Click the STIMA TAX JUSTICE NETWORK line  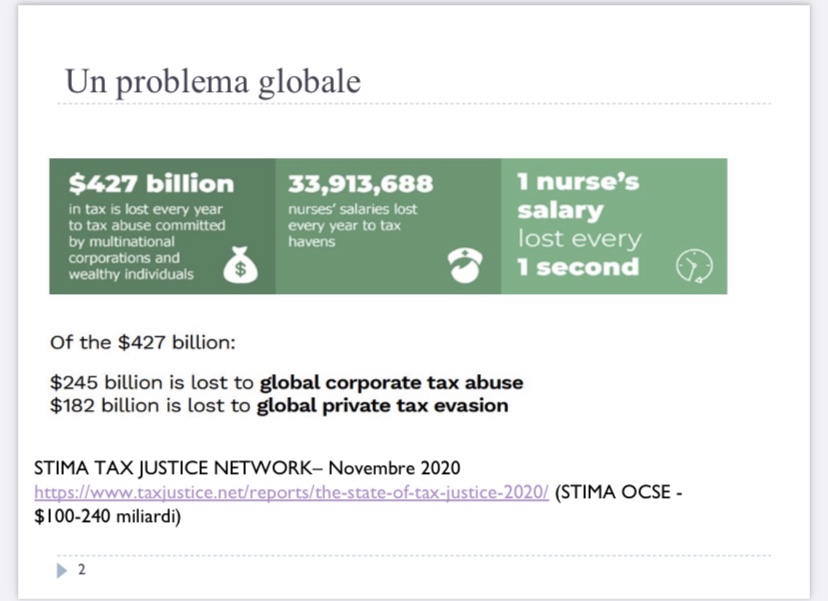(247, 468)
